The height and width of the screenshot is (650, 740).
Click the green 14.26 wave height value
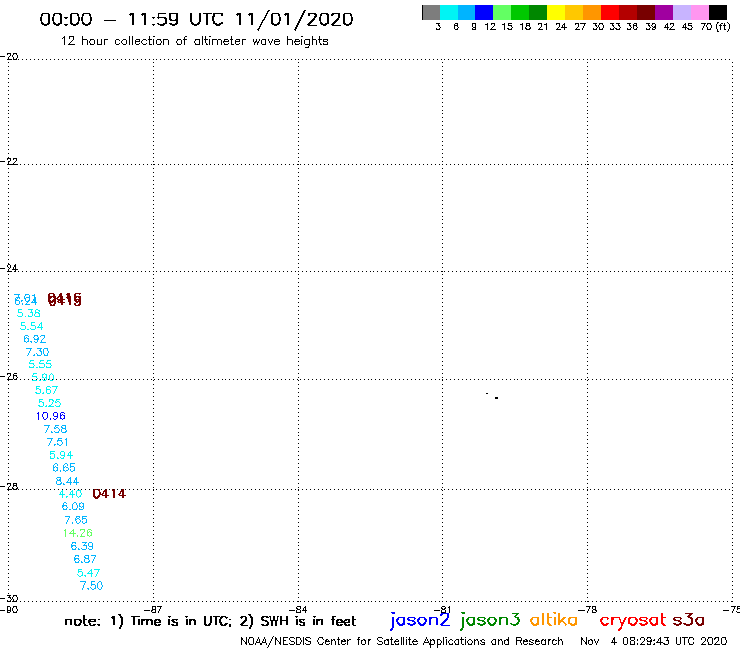coord(77,533)
